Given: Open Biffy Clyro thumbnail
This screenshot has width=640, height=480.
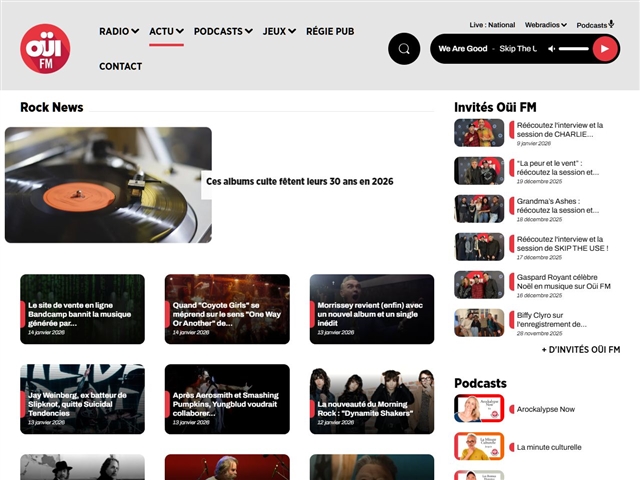Looking at the screenshot, I should (479, 322).
